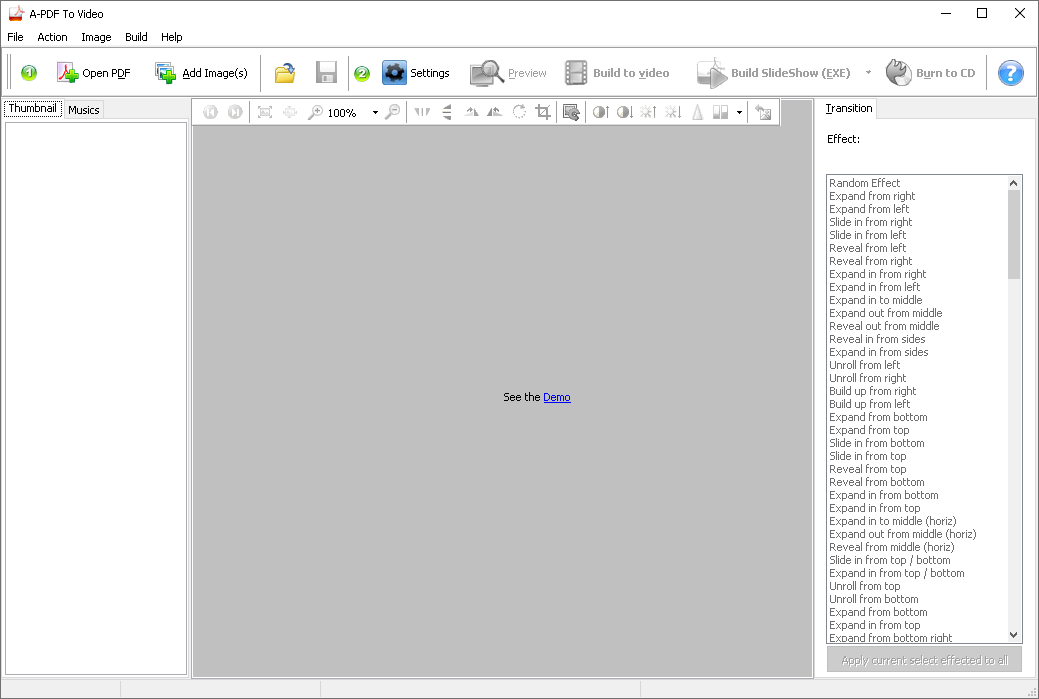Select Unroll from bottom effect
This screenshot has height=699, width=1039.
pos(918,599)
